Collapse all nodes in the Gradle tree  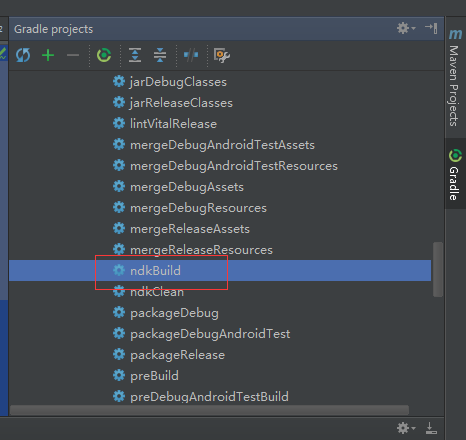pyautogui.click(x=160, y=55)
